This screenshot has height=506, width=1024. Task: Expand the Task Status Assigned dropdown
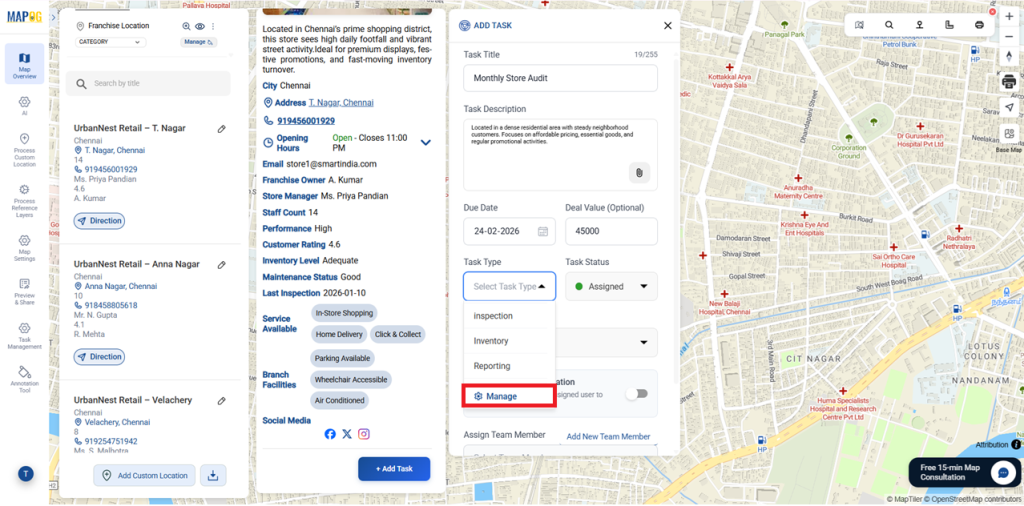coord(611,286)
